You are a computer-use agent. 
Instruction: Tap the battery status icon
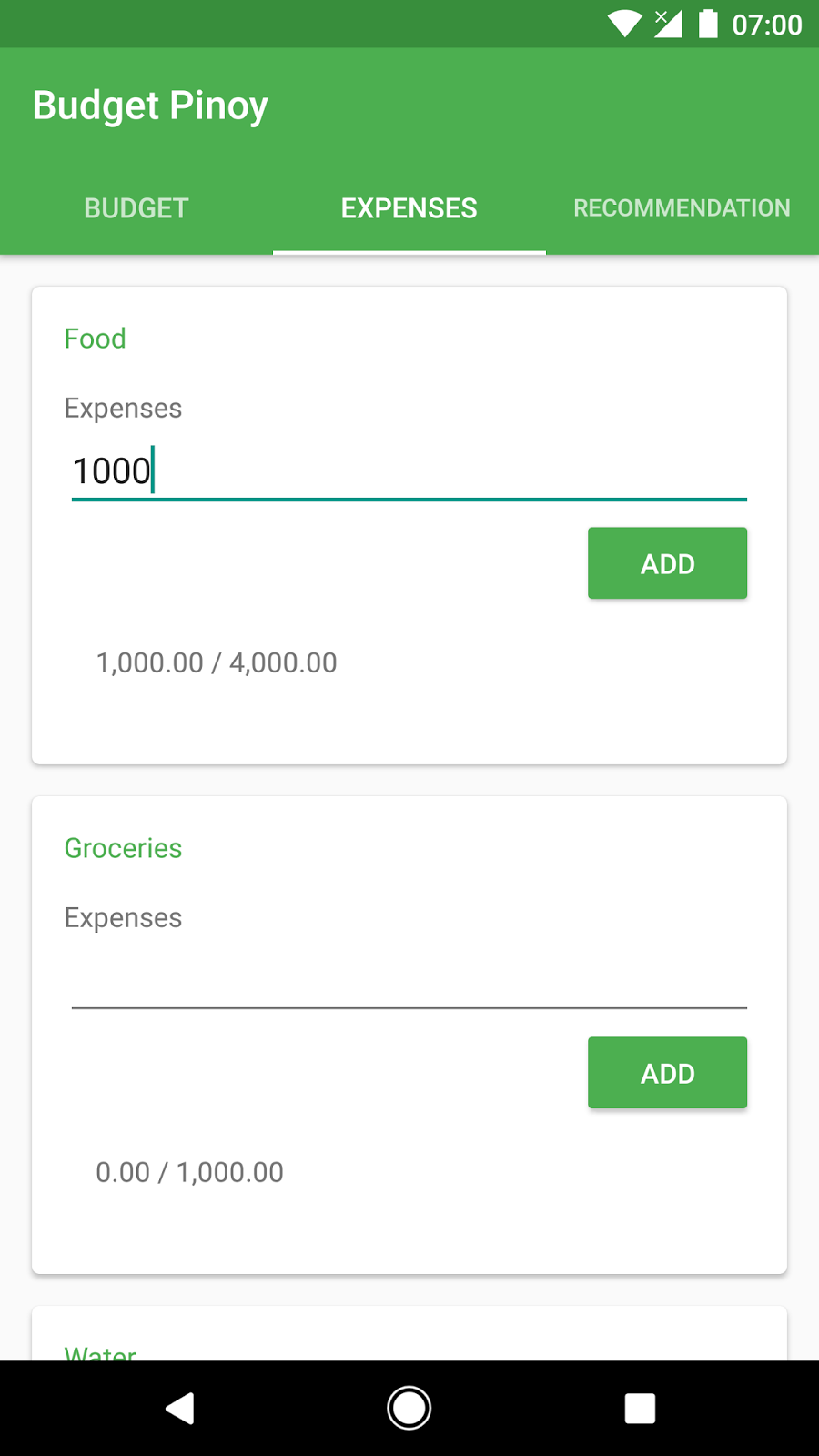pos(708,24)
